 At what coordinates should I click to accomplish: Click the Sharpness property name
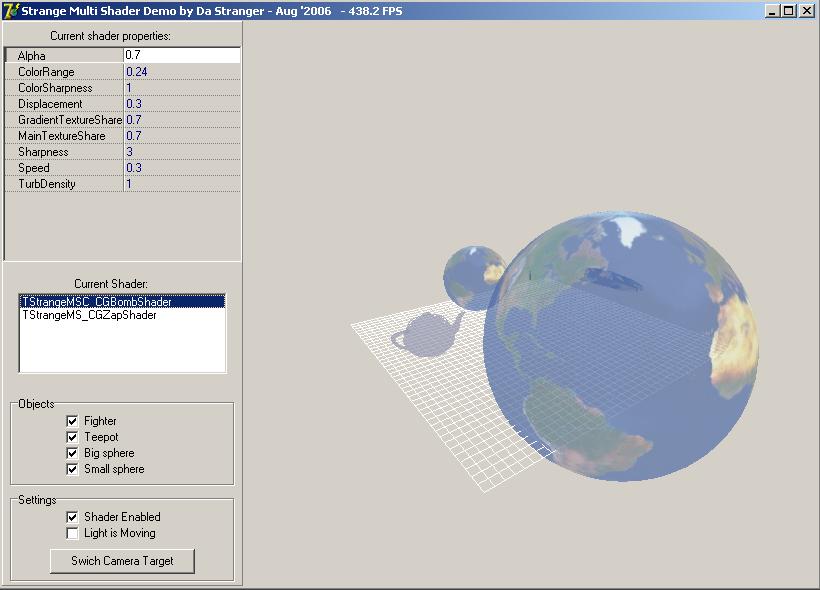pos(43,152)
